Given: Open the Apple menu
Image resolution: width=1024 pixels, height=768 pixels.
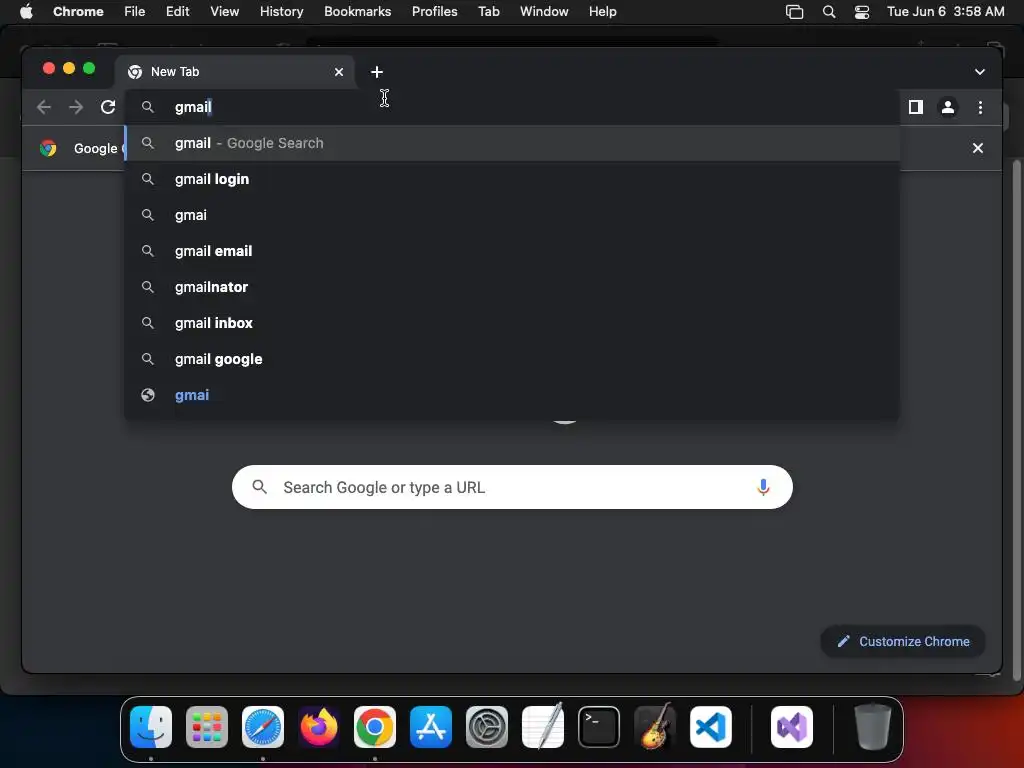Looking at the screenshot, I should (x=26, y=11).
